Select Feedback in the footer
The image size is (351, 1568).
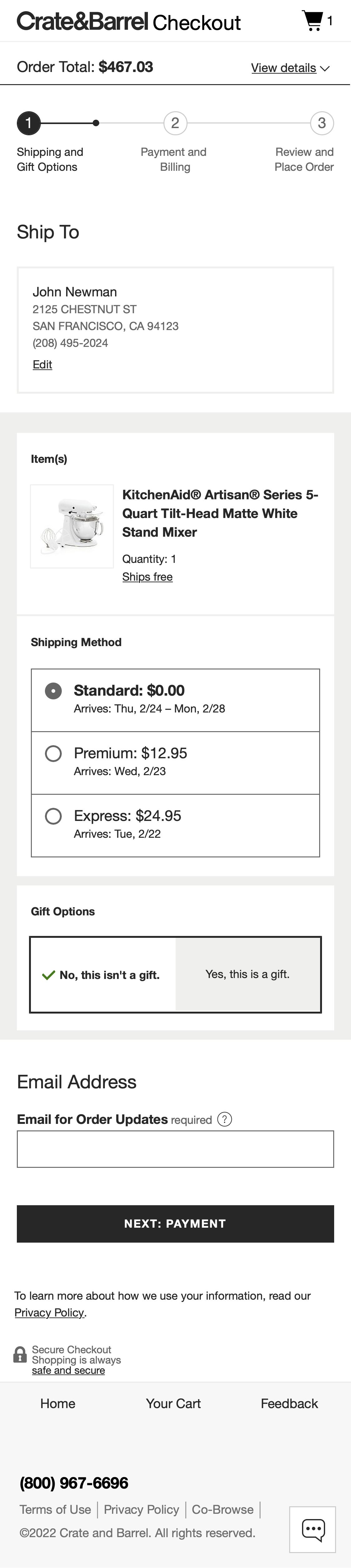290,1403
